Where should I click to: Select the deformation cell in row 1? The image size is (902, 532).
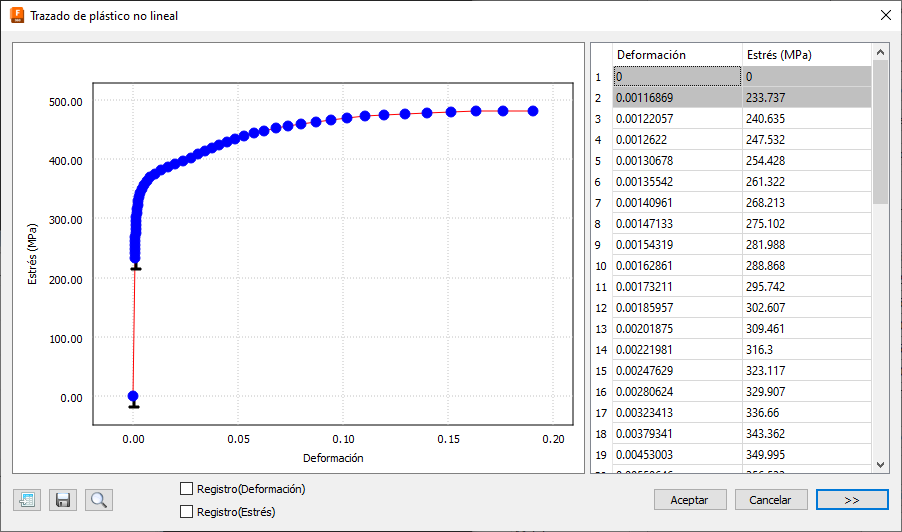coord(677,76)
